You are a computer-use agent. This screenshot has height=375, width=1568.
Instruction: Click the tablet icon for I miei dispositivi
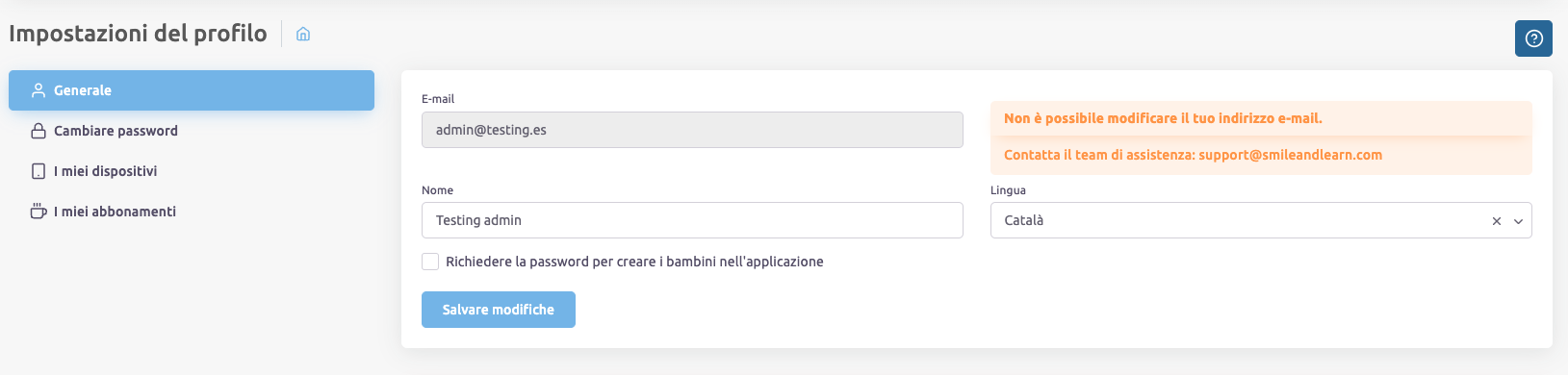39,171
